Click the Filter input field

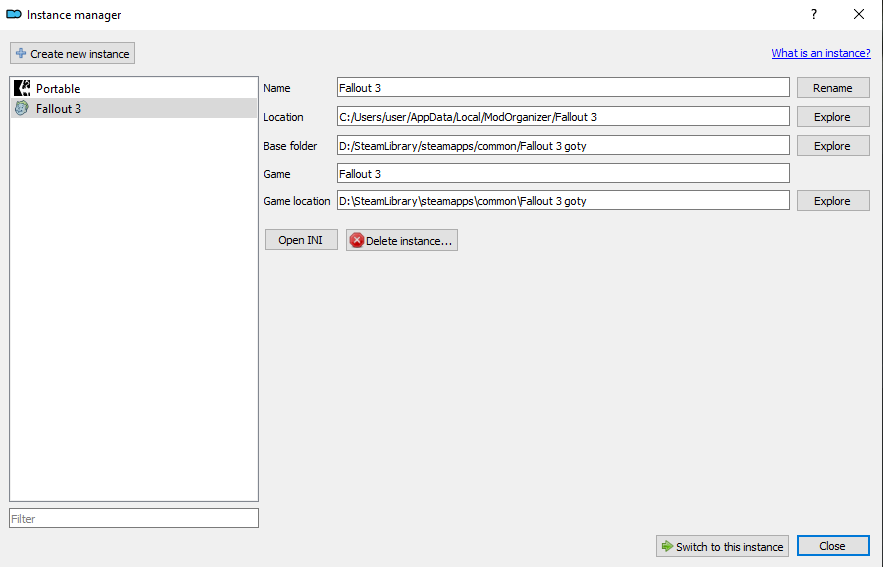coord(134,518)
